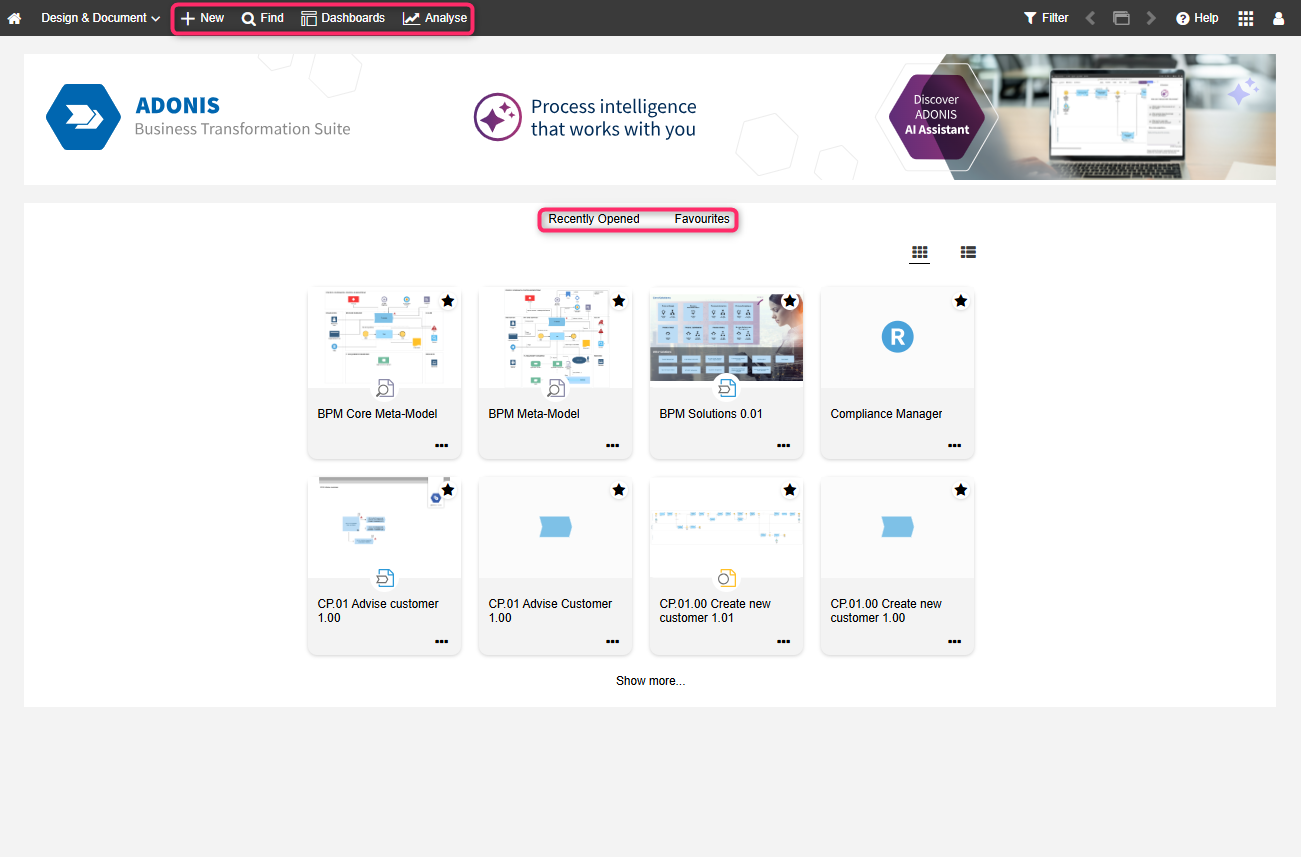Image resolution: width=1302 pixels, height=858 pixels.
Task: Click model type icon on BPM Solutions 0.01
Action: click(x=727, y=388)
